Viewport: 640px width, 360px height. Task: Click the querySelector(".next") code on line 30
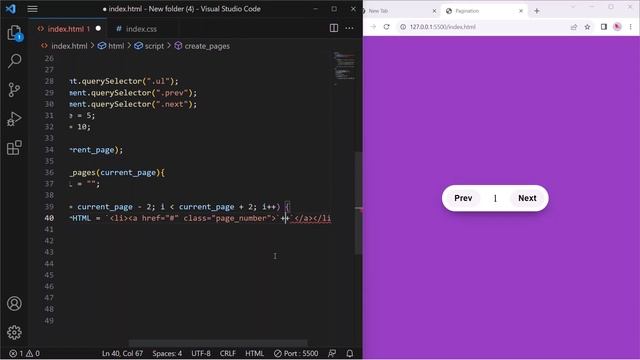[143, 104]
